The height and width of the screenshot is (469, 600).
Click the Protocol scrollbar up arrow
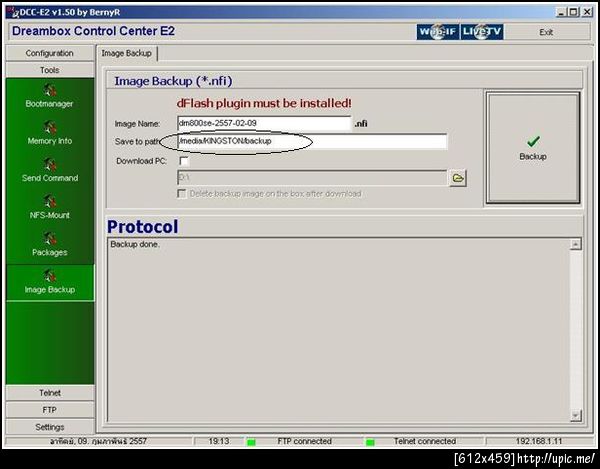tap(576, 244)
